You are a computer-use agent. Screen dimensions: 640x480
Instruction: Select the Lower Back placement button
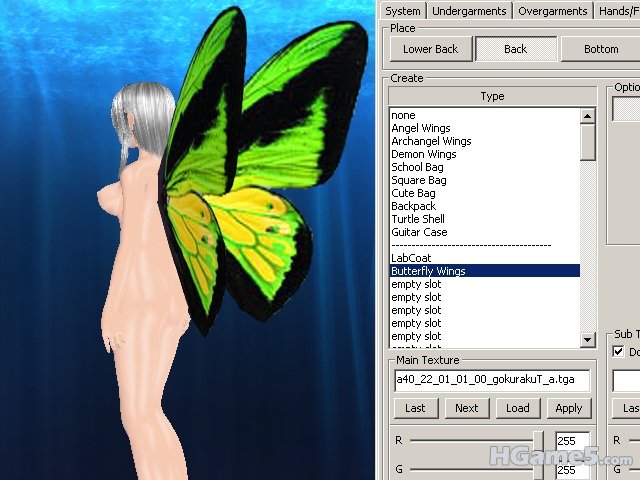(430, 49)
